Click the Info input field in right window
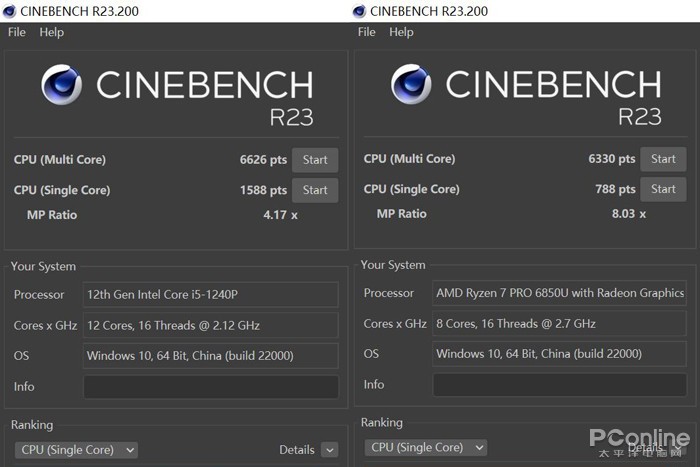 (560, 384)
